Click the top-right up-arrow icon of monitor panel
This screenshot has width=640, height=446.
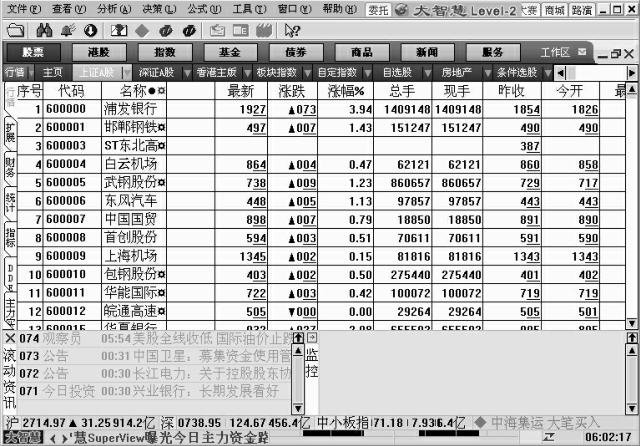coord(632,337)
